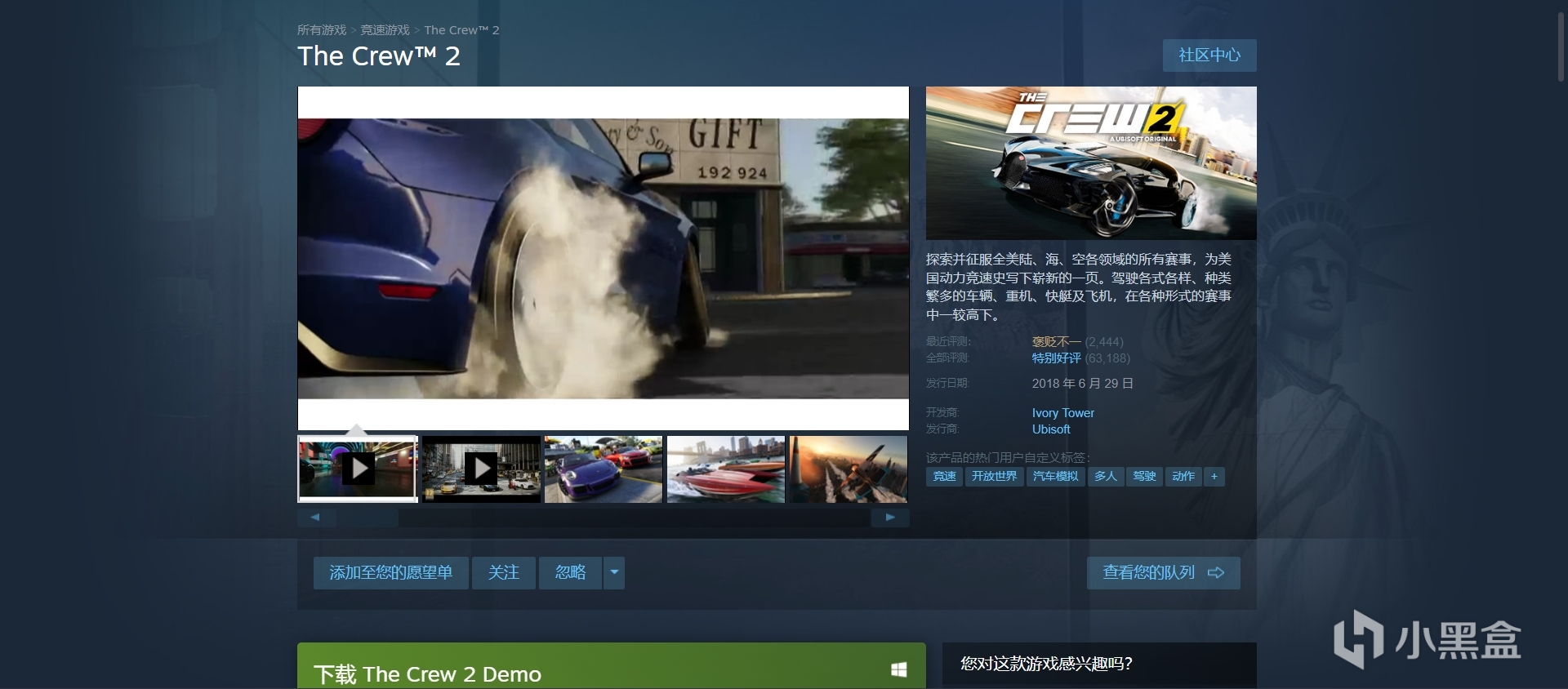Click the The Crew™ 2 page title
Image resolution: width=1568 pixels, height=689 pixels.
coord(379,56)
